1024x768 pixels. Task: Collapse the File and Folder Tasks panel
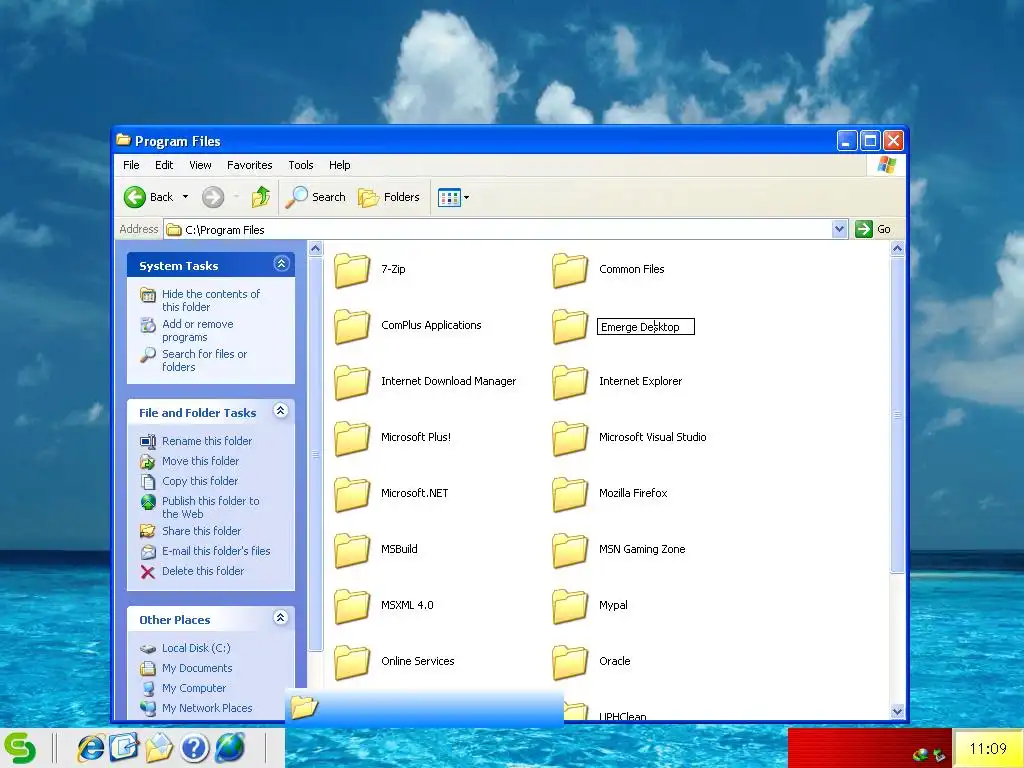coord(281,411)
